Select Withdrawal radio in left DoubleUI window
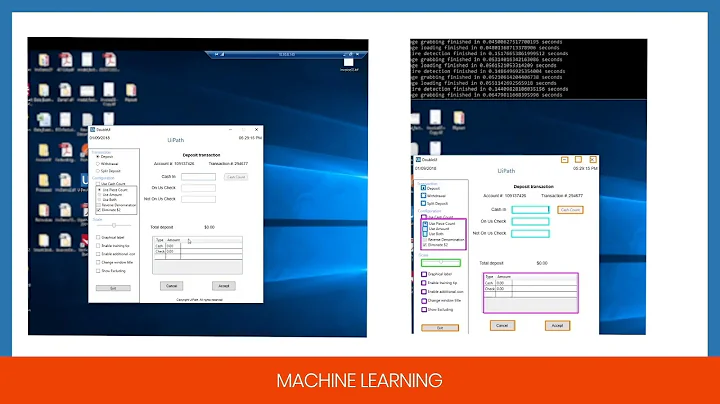Image resolution: width=720 pixels, height=404 pixels. (x=98, y=164)
